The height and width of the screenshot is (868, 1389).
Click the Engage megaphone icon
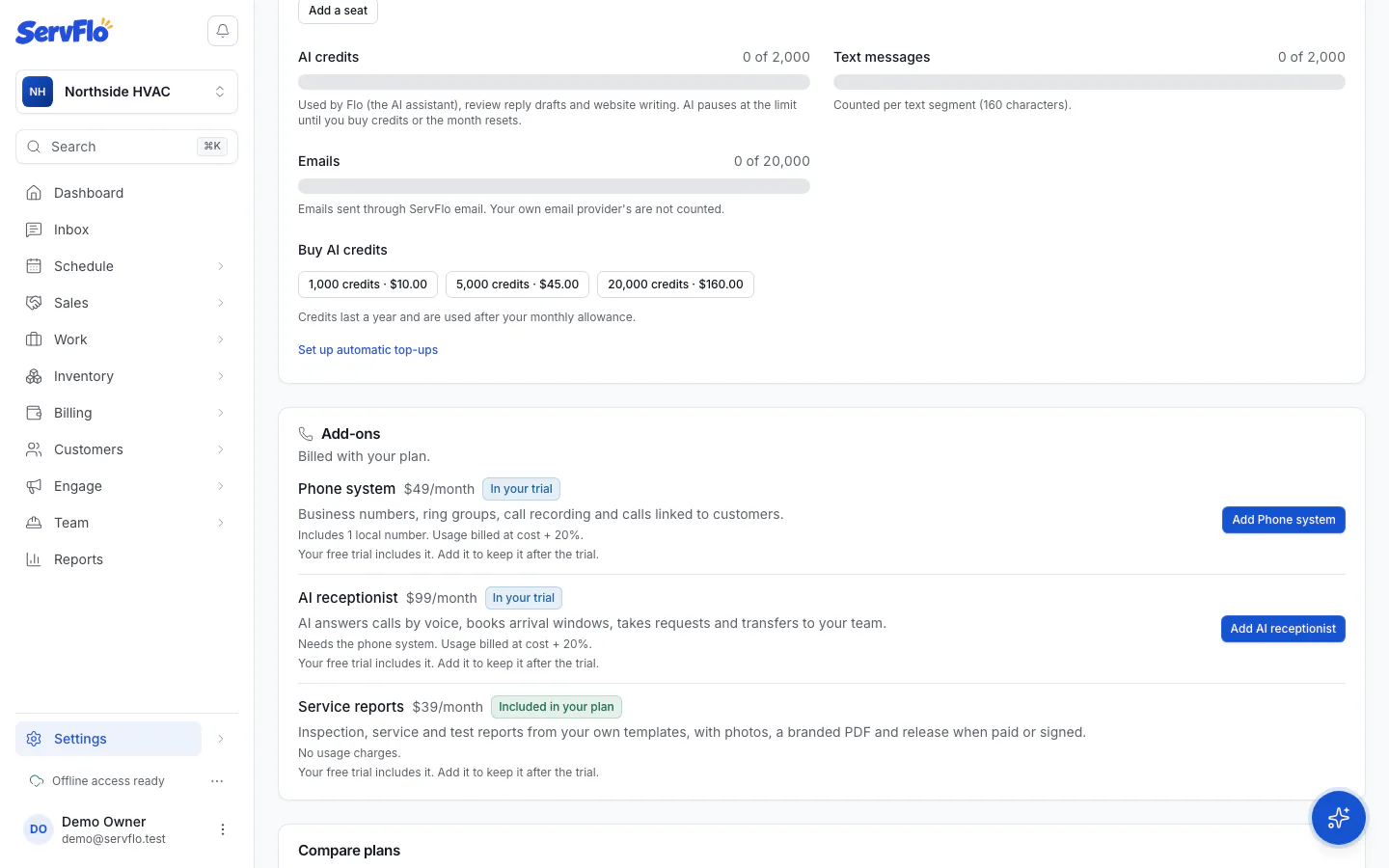(x=34, y=486)
